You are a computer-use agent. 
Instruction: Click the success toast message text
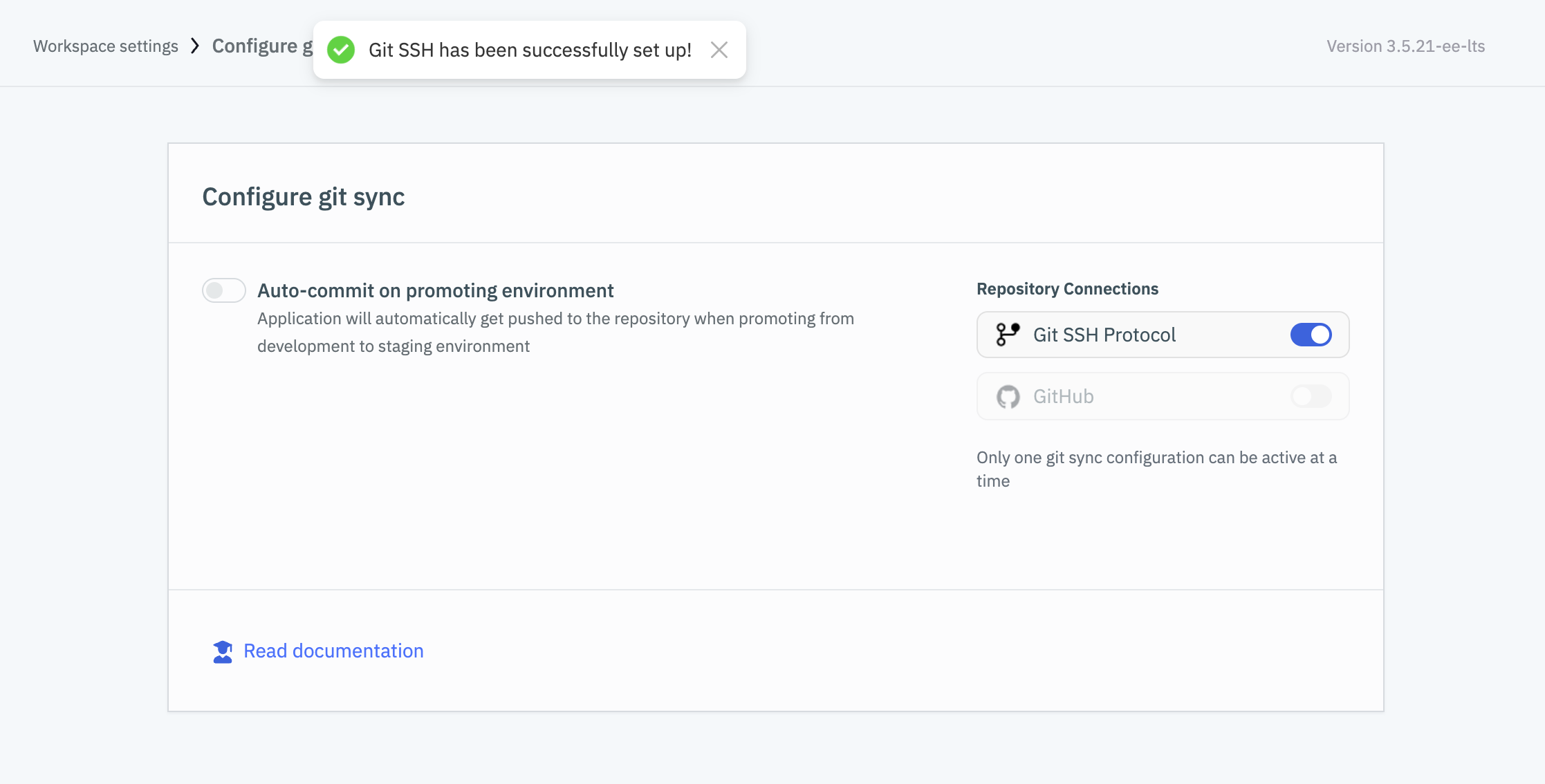pyautogui.click(x=530, y=50)
